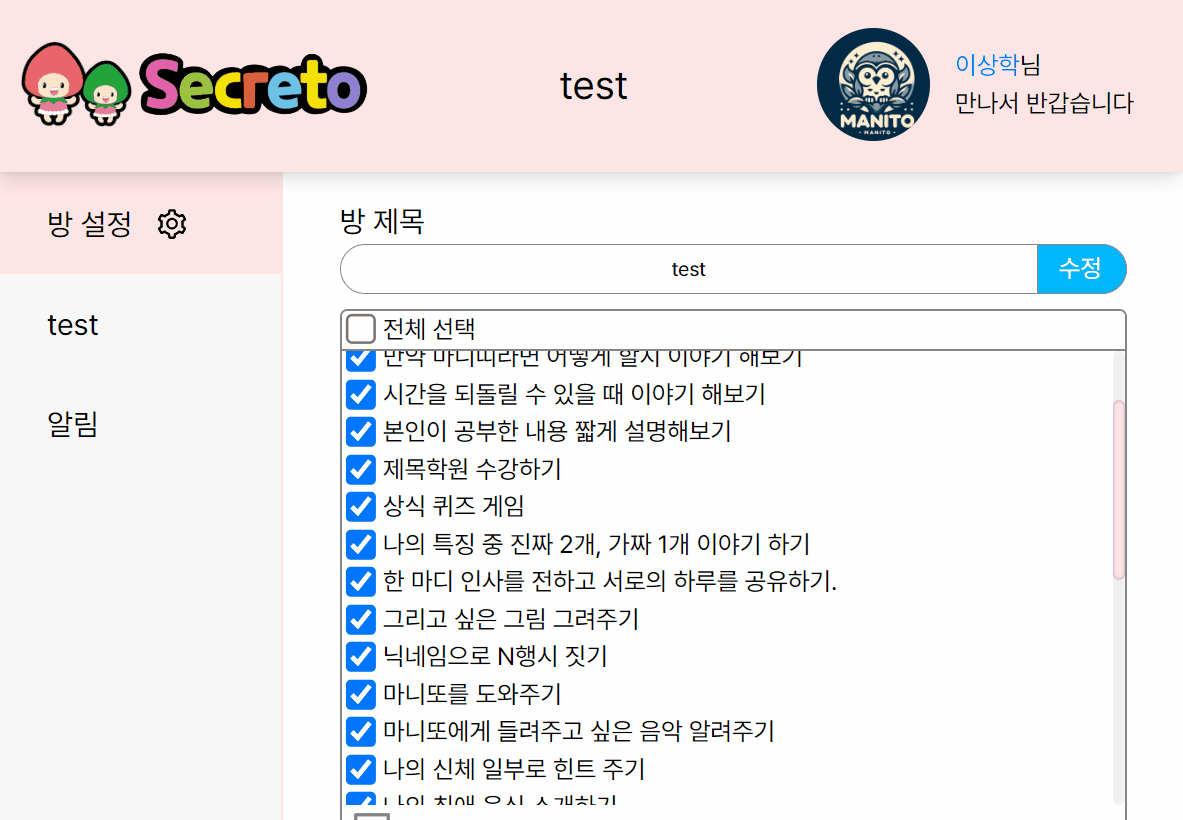The width and height of the screenshot is (1183, 820).
Task: Click the green mushroom mascot icon
Action: coord(106,93)
